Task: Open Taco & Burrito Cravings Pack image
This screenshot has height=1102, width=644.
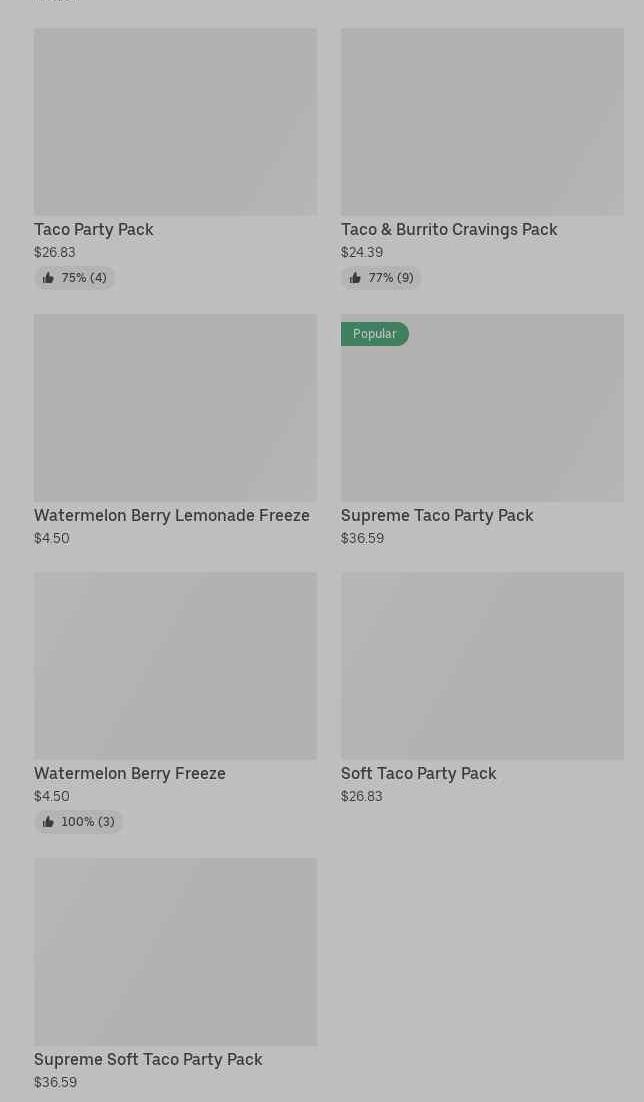Action: coord(482,121)
